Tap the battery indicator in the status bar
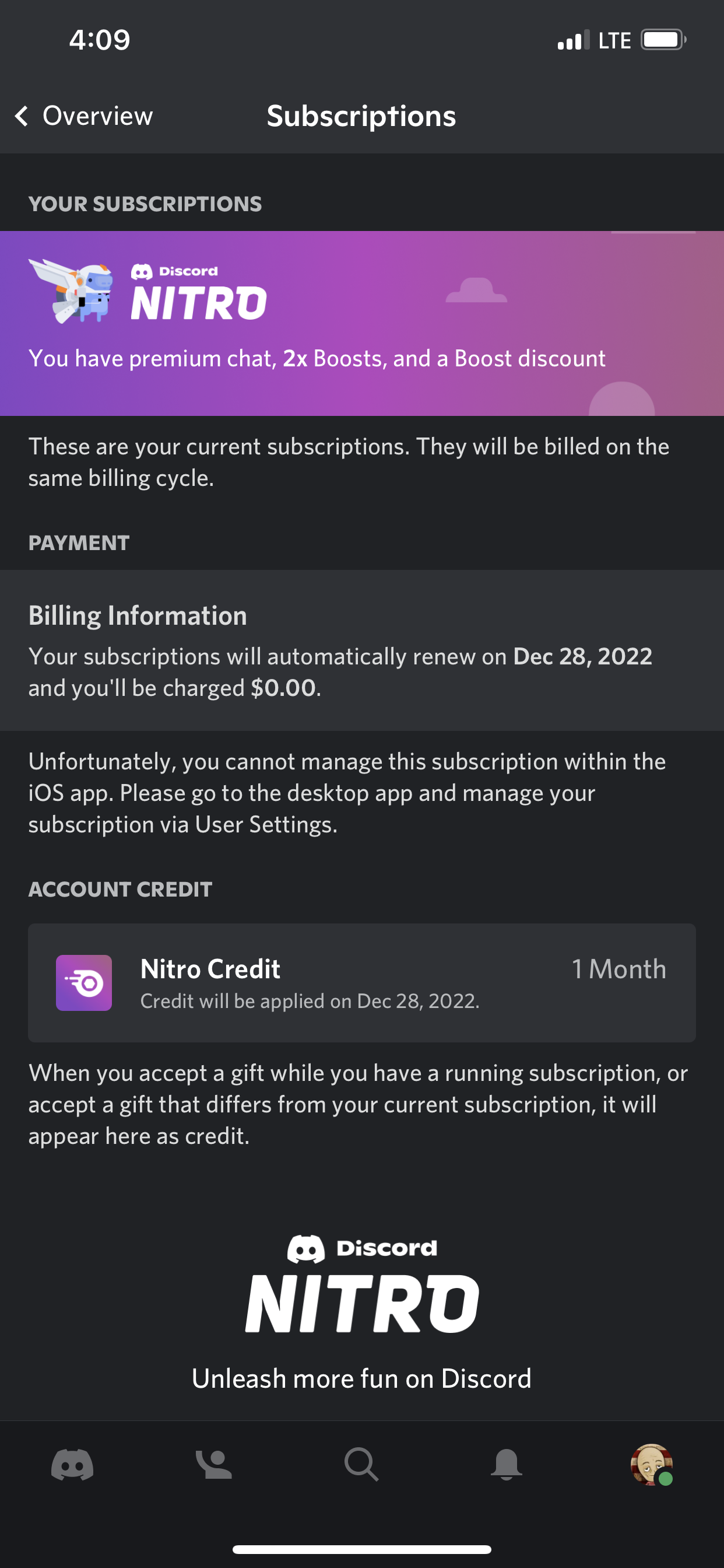724x1568 pixels. [x=662, y=39]
